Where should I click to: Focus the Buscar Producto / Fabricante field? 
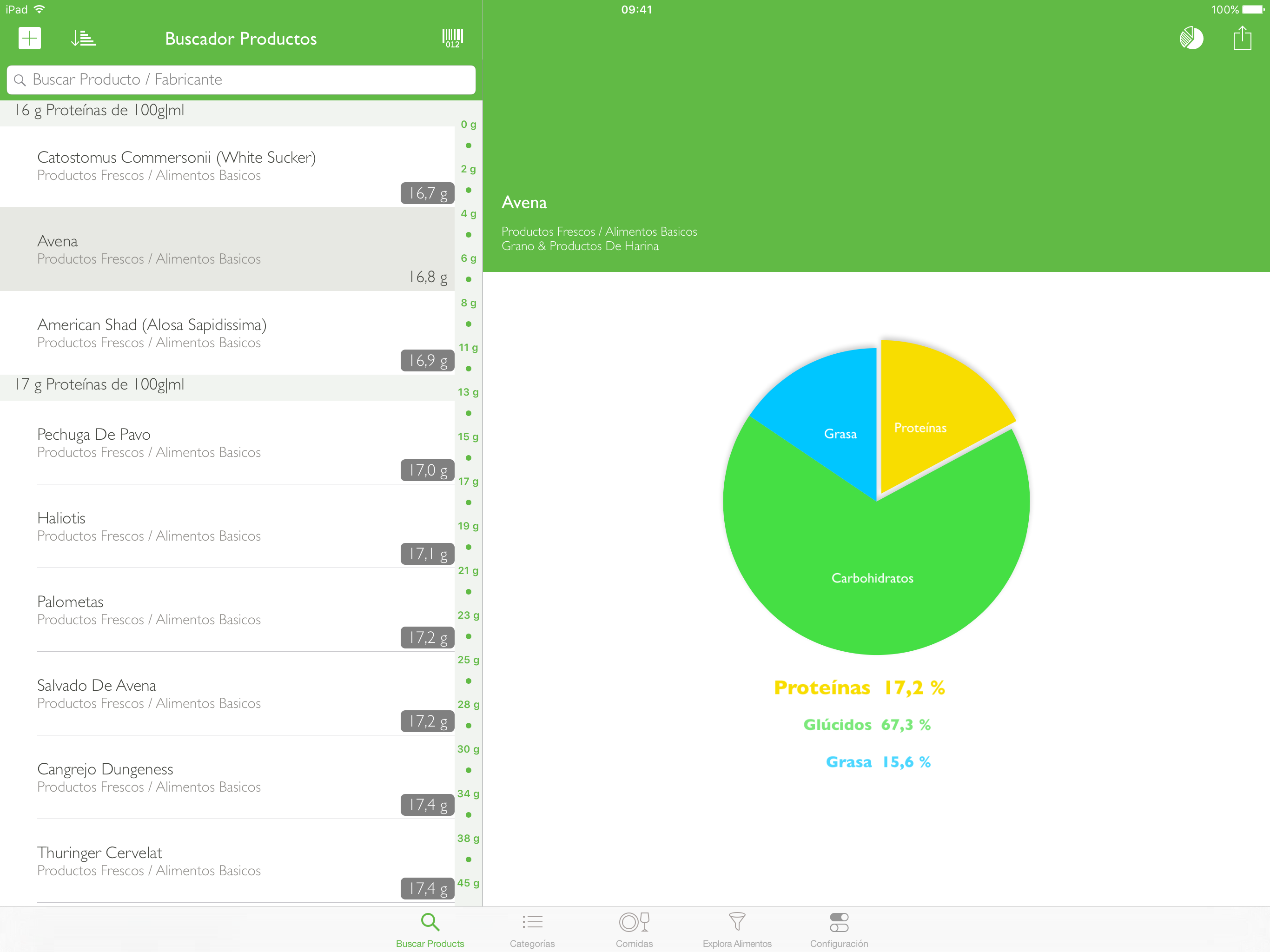(x=241, y=80)
